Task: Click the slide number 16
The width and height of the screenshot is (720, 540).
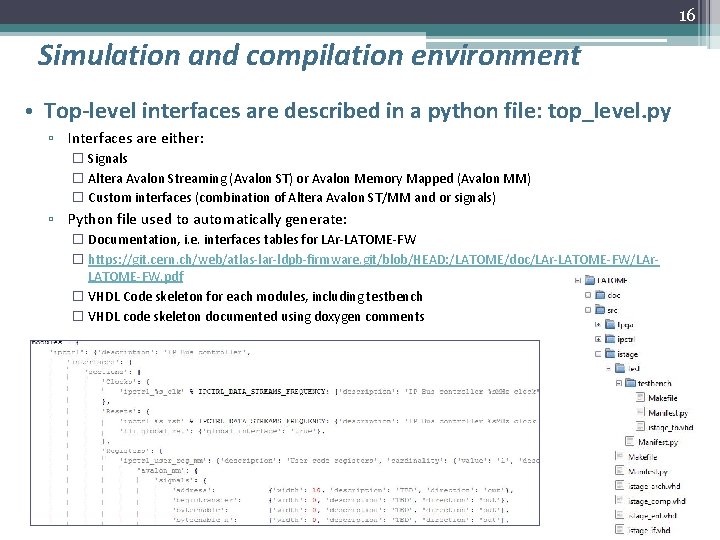Action: (687, 16)
